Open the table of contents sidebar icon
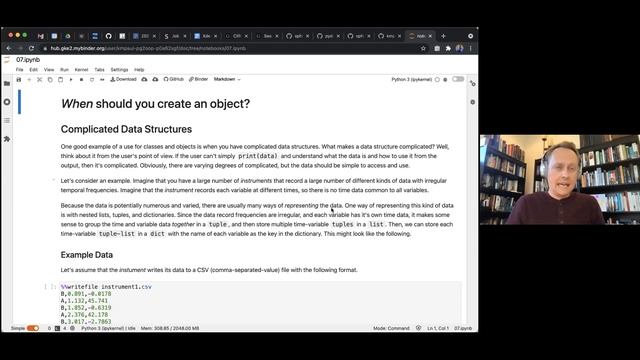The height and width of the screenshot is (360, 640). pyautogui.click(x=7, y=121)
